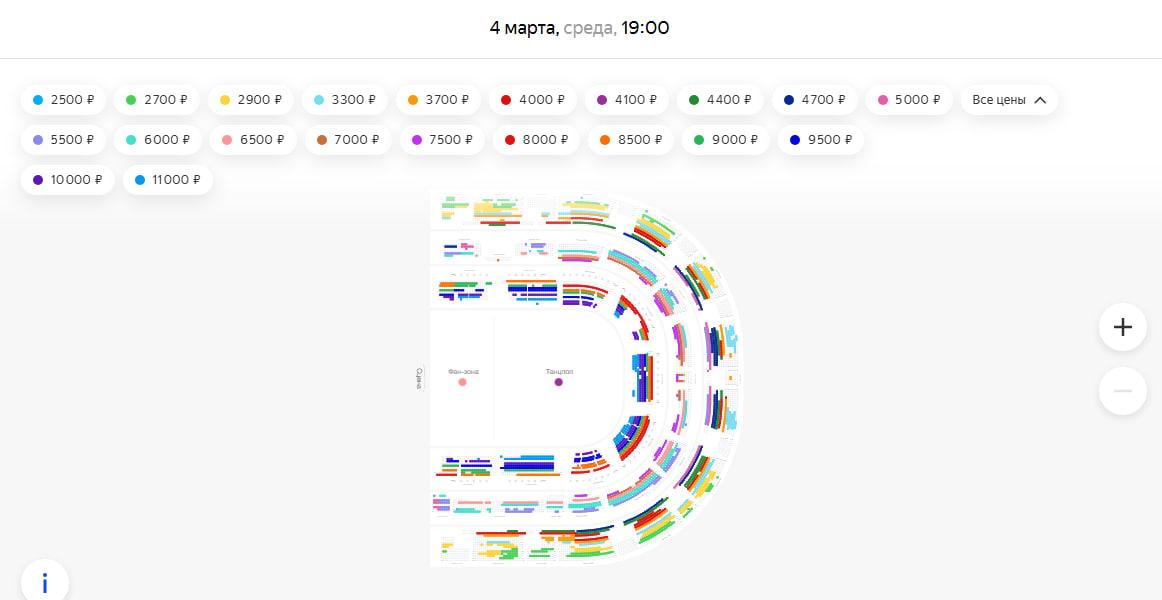Choose the 9500 ₽ price filter

click(820, 140)
